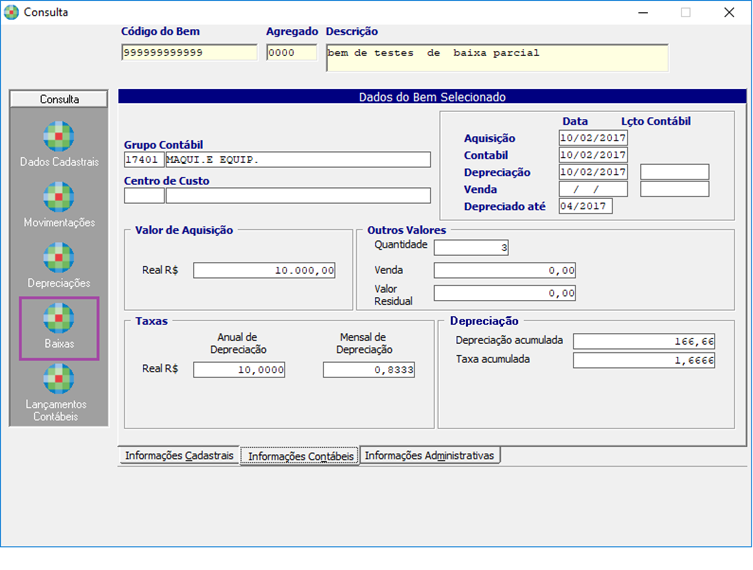Click the Dados do Bem Selecionado header
Image resolution: width=753 pixels, height=570 pixels.
point(432,97)
